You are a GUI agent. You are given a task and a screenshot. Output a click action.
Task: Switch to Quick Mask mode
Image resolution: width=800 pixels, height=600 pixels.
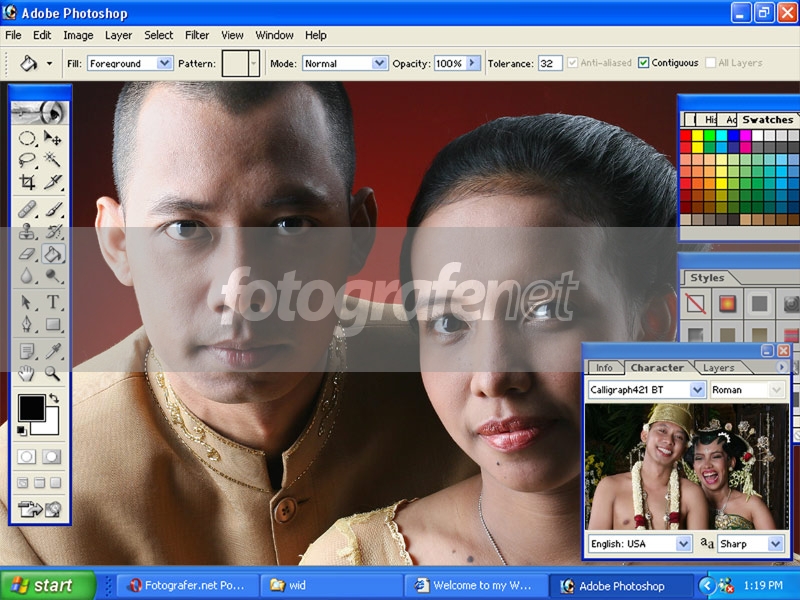click(52, 457)
